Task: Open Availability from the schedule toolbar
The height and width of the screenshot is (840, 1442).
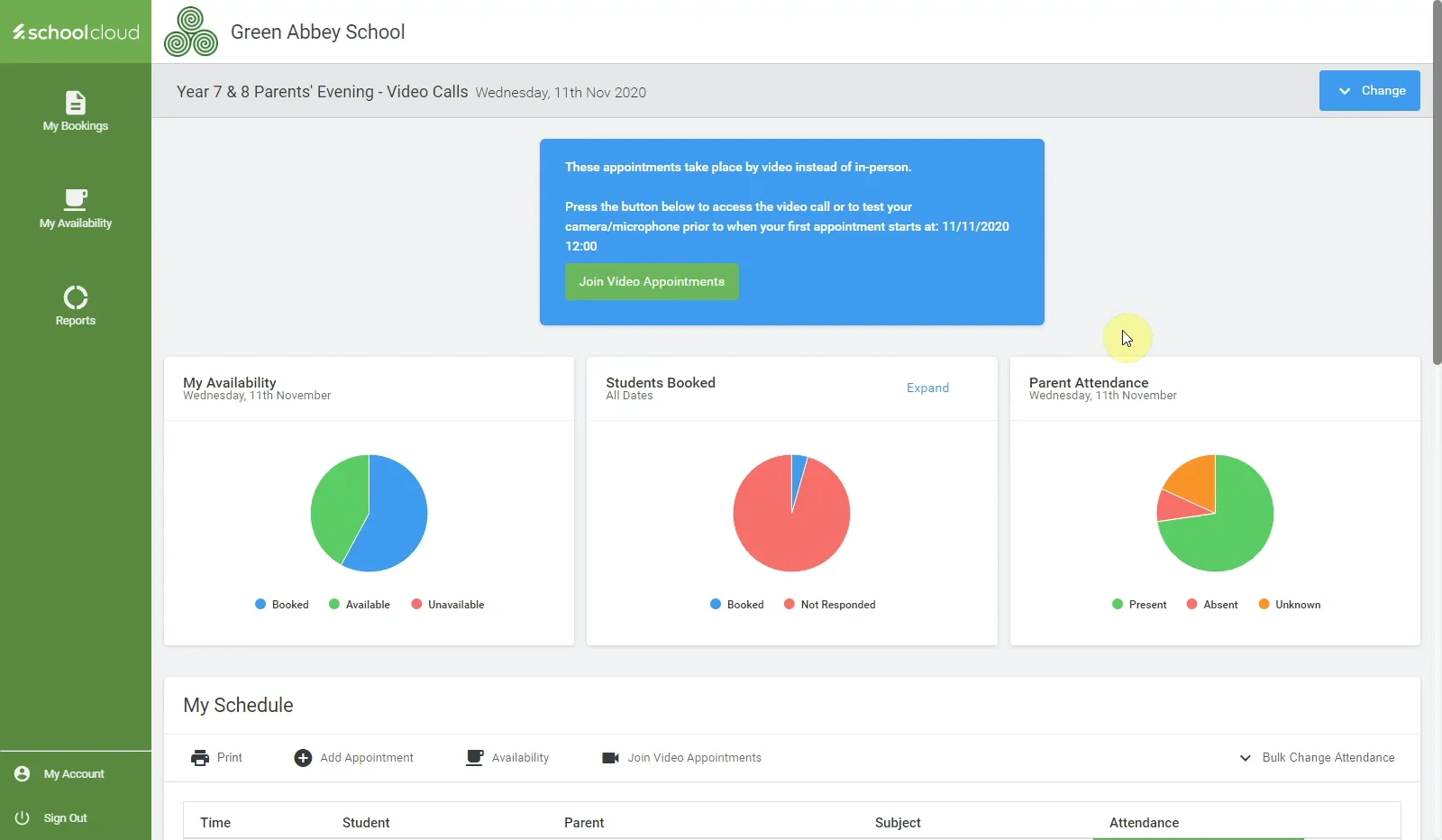Action: click(x=507, y=758)
